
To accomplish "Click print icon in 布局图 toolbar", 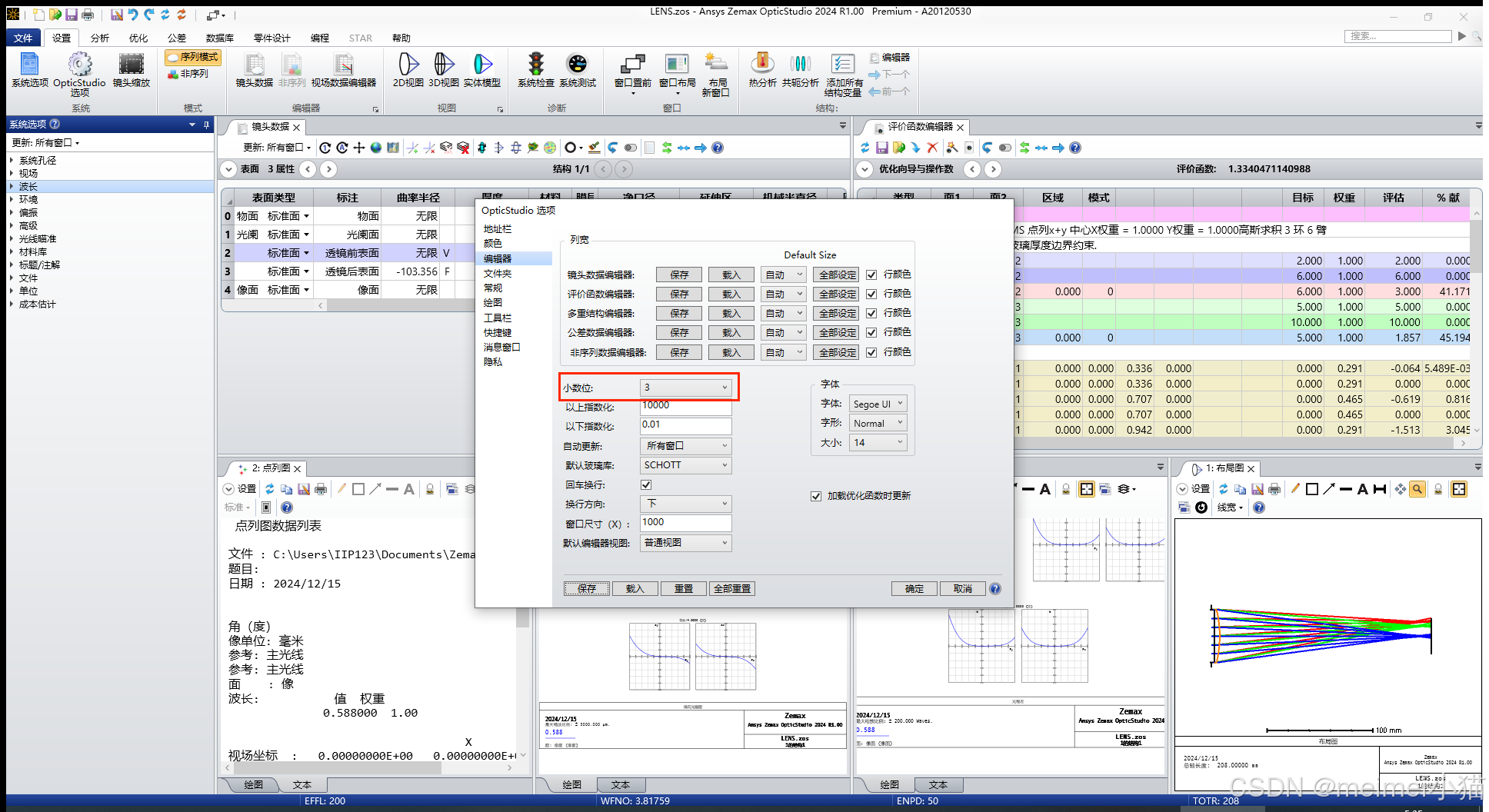I will pos(1274,489).
